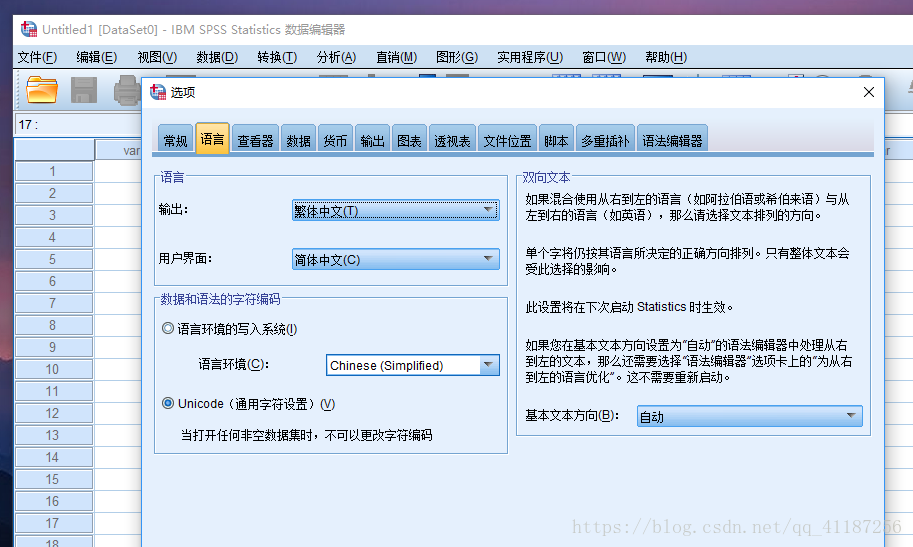Open the 实用程序(U) menu
913x547 pixels.
[x=530, y=57]
